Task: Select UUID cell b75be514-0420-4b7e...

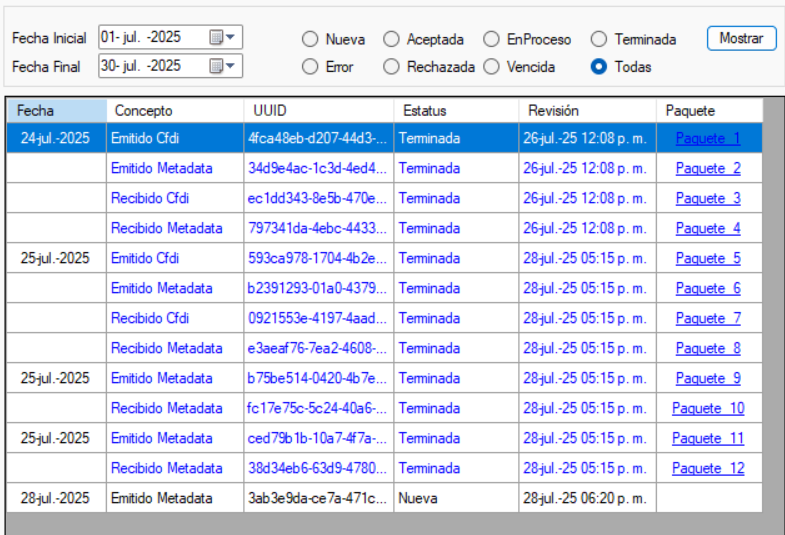Action: click(319, 378)
